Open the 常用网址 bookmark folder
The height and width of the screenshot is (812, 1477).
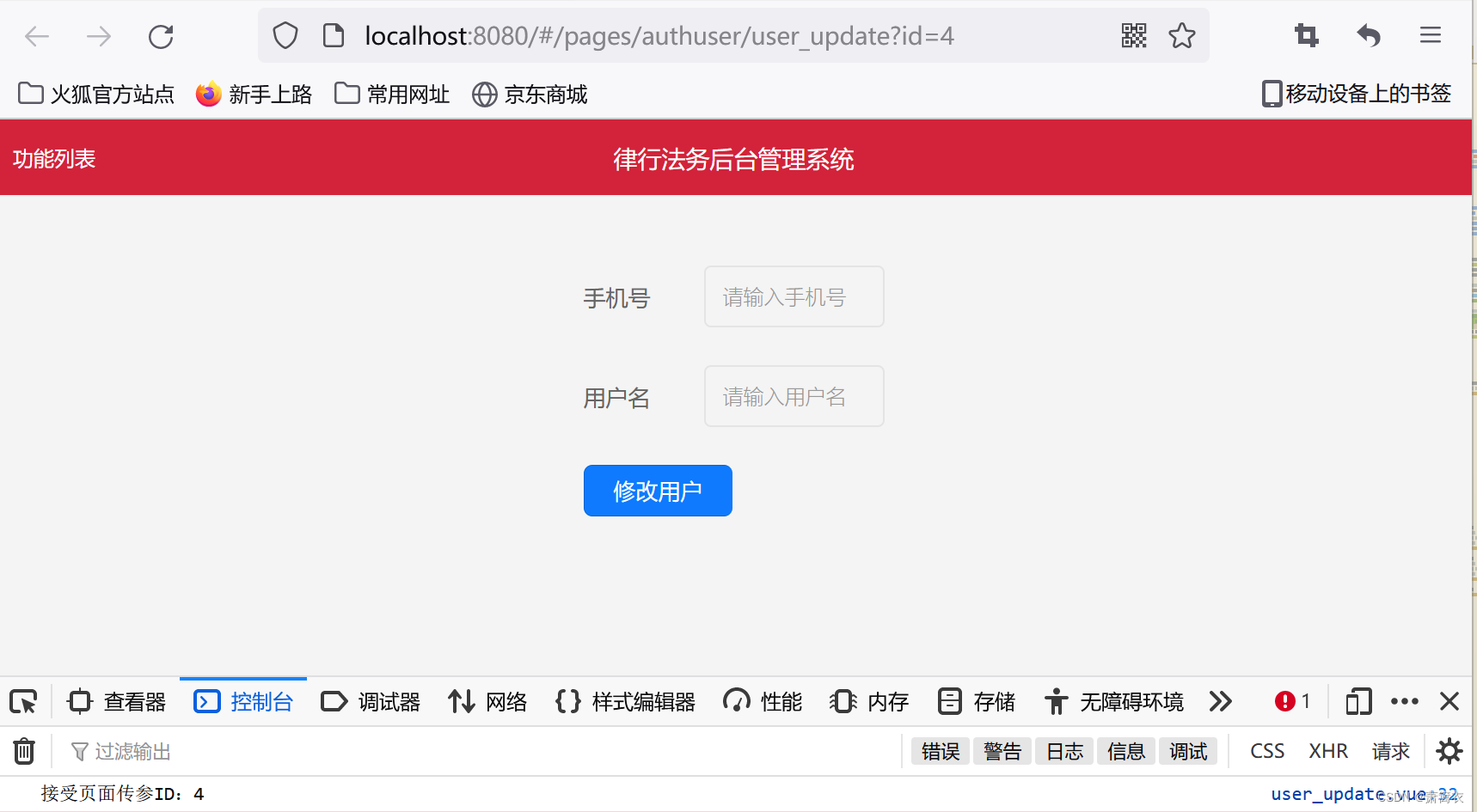pos(392,94)
